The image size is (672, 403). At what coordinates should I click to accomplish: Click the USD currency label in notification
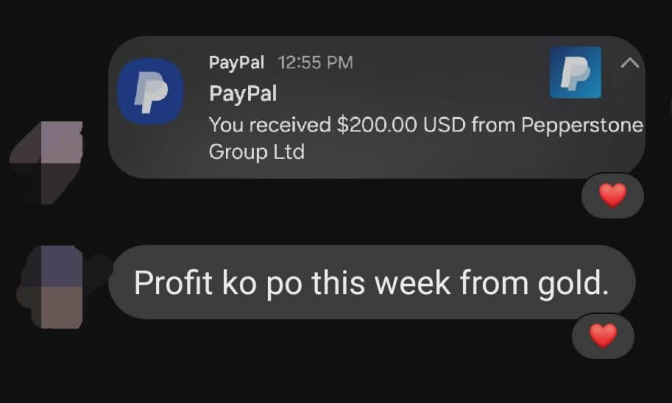click(444, 125)
